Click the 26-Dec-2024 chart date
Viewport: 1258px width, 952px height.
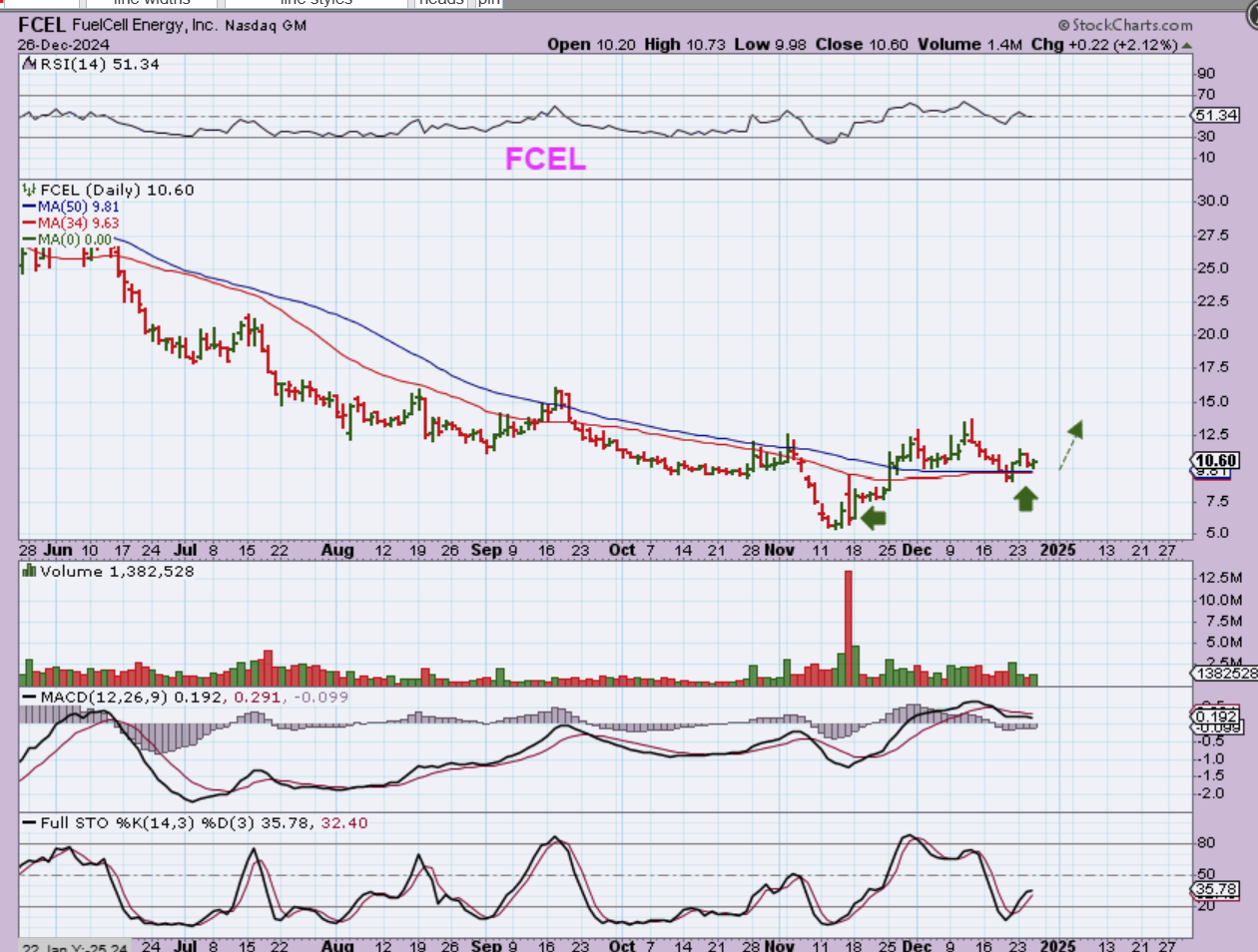pyautogui.click(x=63, y=45)
